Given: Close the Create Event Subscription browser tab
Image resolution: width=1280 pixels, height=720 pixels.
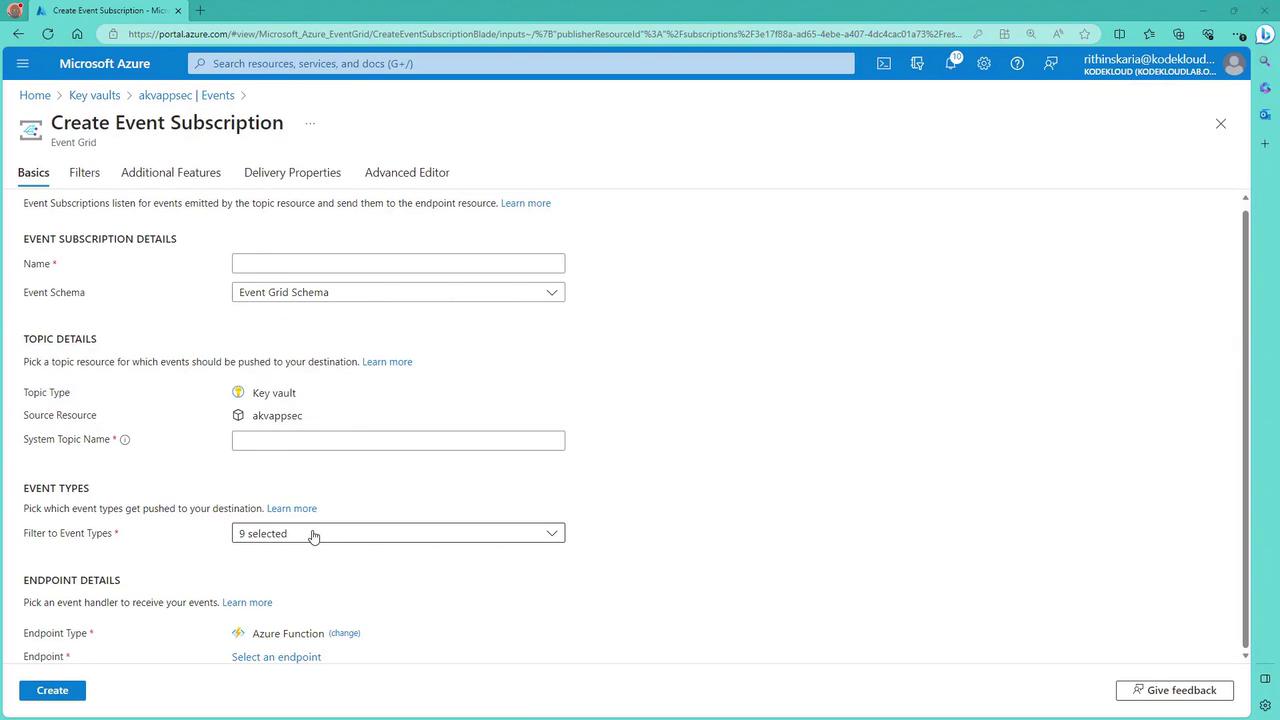Looking at the screenshot, I should [x=178, y=11].
